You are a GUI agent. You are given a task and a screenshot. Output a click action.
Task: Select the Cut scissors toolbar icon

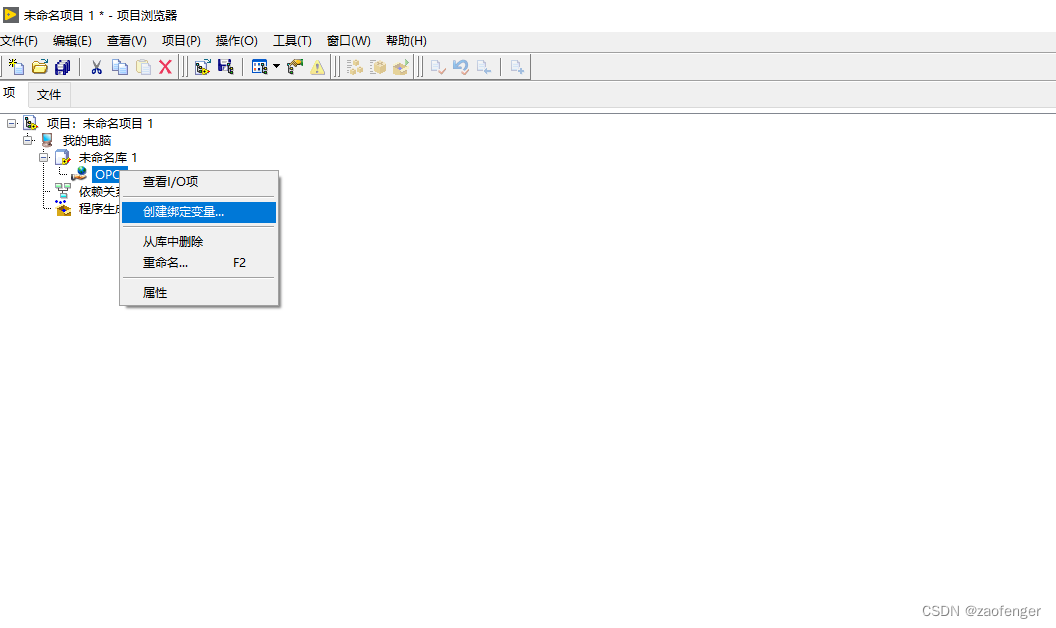click(x=95, y=66)
